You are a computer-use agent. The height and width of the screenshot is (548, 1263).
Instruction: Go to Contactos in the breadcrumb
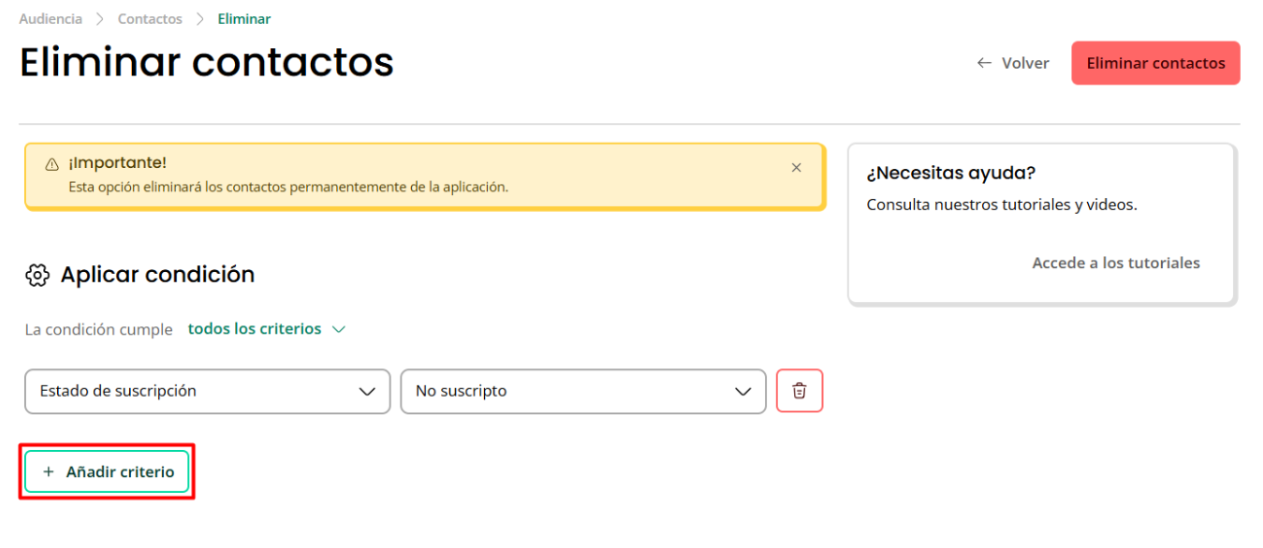[150, 19]
